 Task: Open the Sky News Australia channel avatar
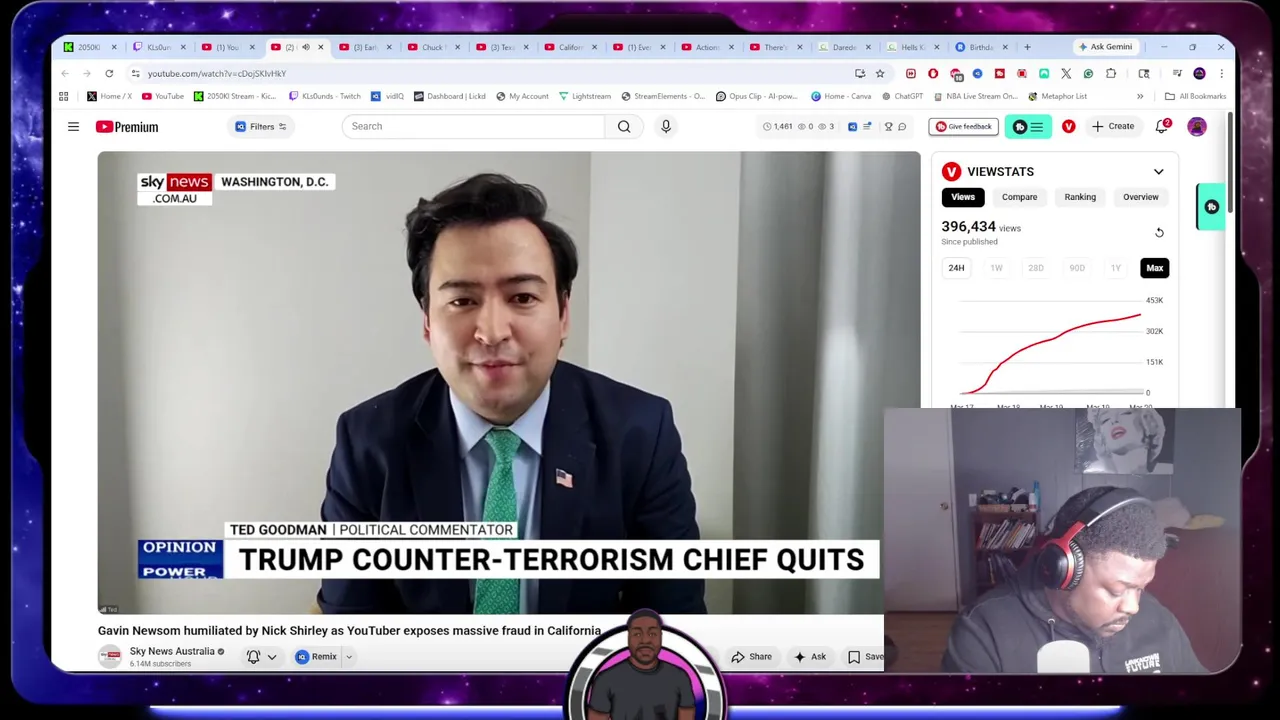point(110,656)
